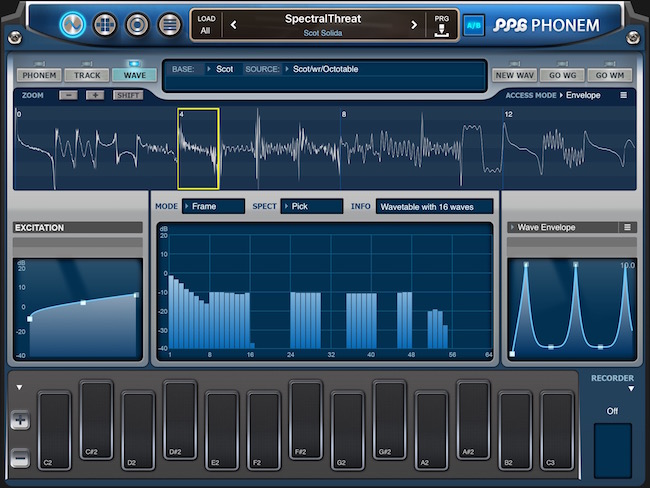The image size is (650, 488).
Task: Open the SPECT Pick dropdown
Action: point(312,207)
